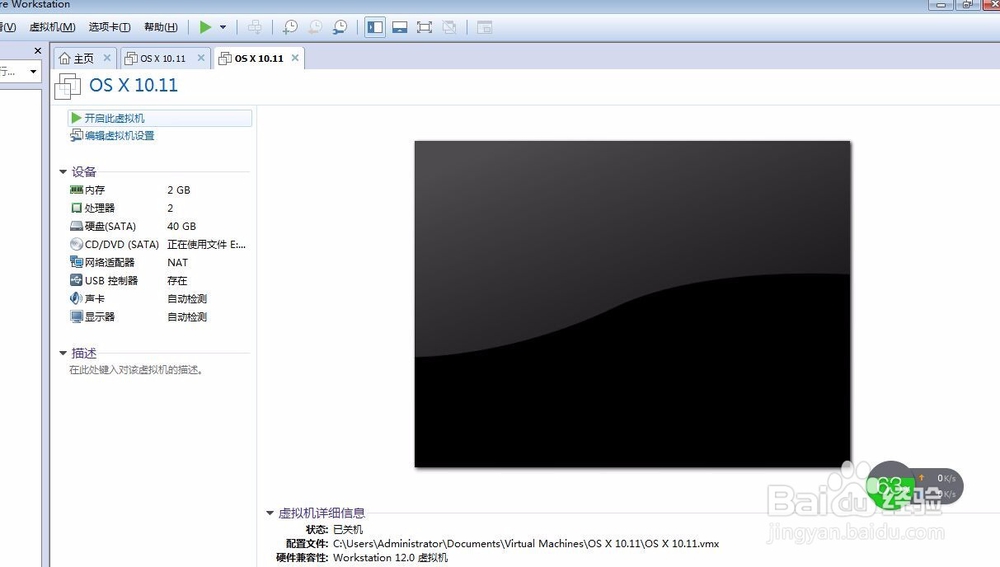This screenshot has width=1000, height=567.
Task: Close the first OS X 10.11 tab
Action: pyautogui.click(x=201, y=57)
